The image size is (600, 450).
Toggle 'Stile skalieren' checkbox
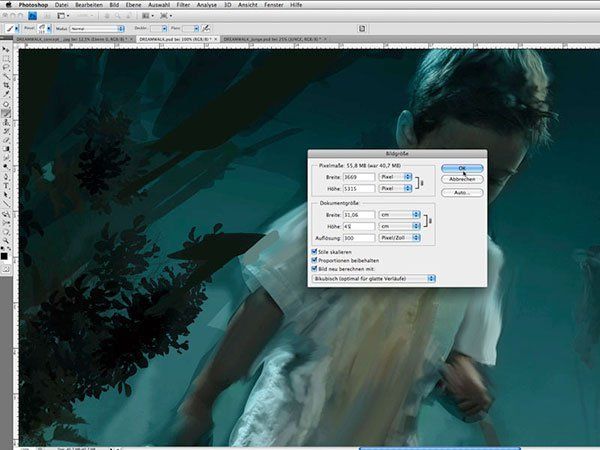[x=314, y=252]
